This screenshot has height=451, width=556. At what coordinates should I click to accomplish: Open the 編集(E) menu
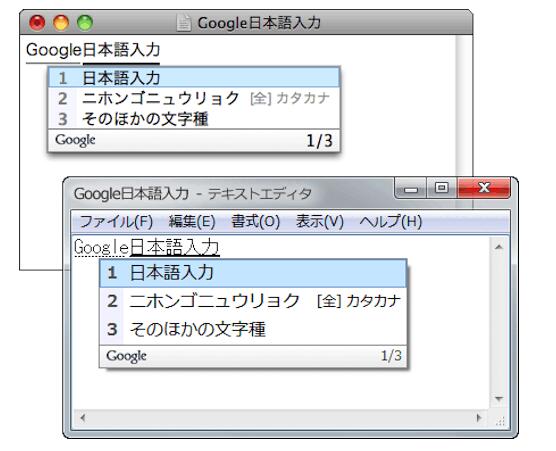[192, 222]
